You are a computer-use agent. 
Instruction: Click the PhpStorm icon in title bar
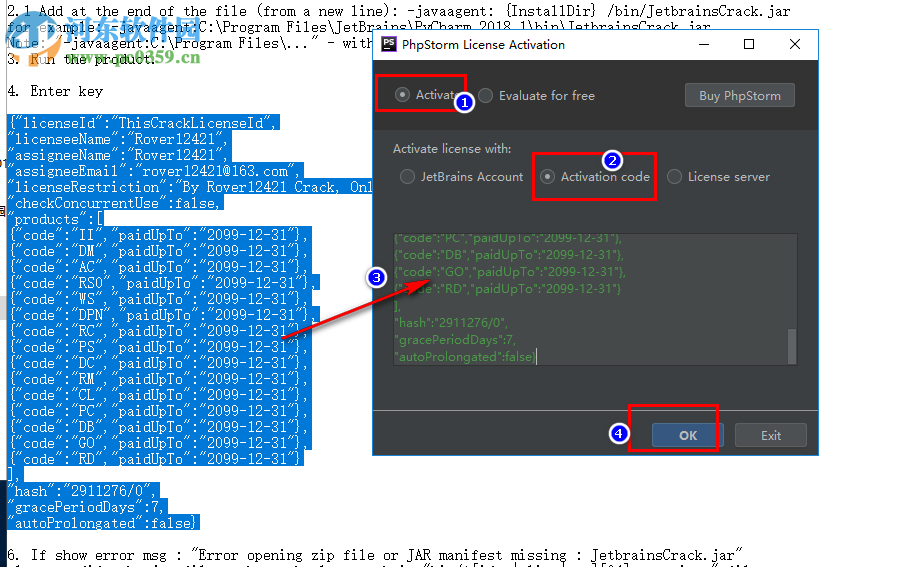tap(388, 44)
